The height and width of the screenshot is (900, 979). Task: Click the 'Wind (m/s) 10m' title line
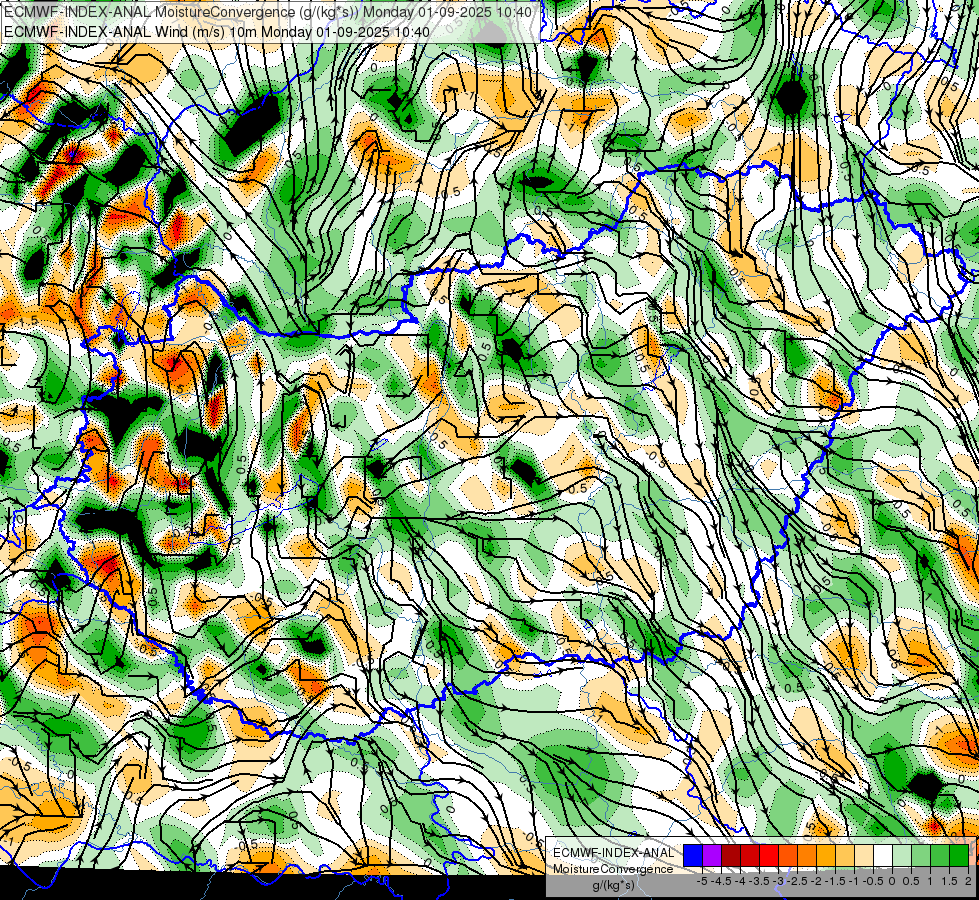tap(217, 31)
